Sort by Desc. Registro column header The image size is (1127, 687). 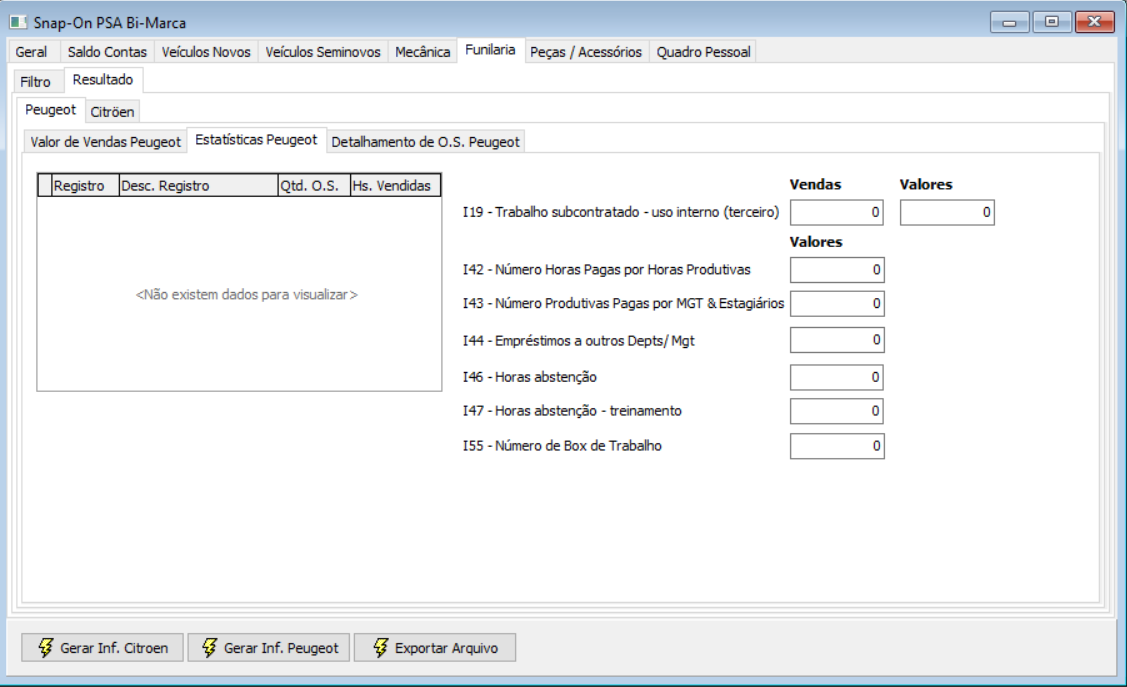[198, 185]
